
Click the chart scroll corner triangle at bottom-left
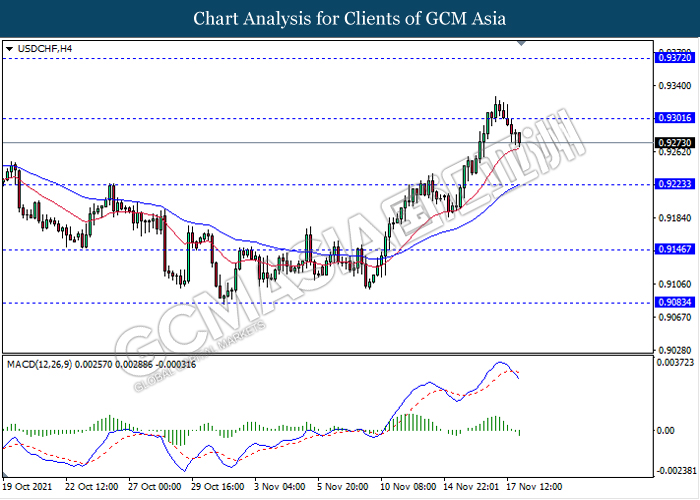click(6, 474)
